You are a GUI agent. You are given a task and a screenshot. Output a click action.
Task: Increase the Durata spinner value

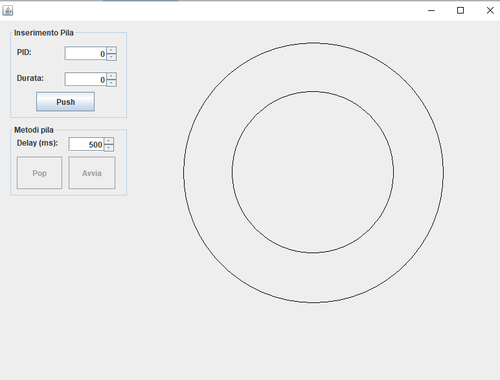[111, 76]
